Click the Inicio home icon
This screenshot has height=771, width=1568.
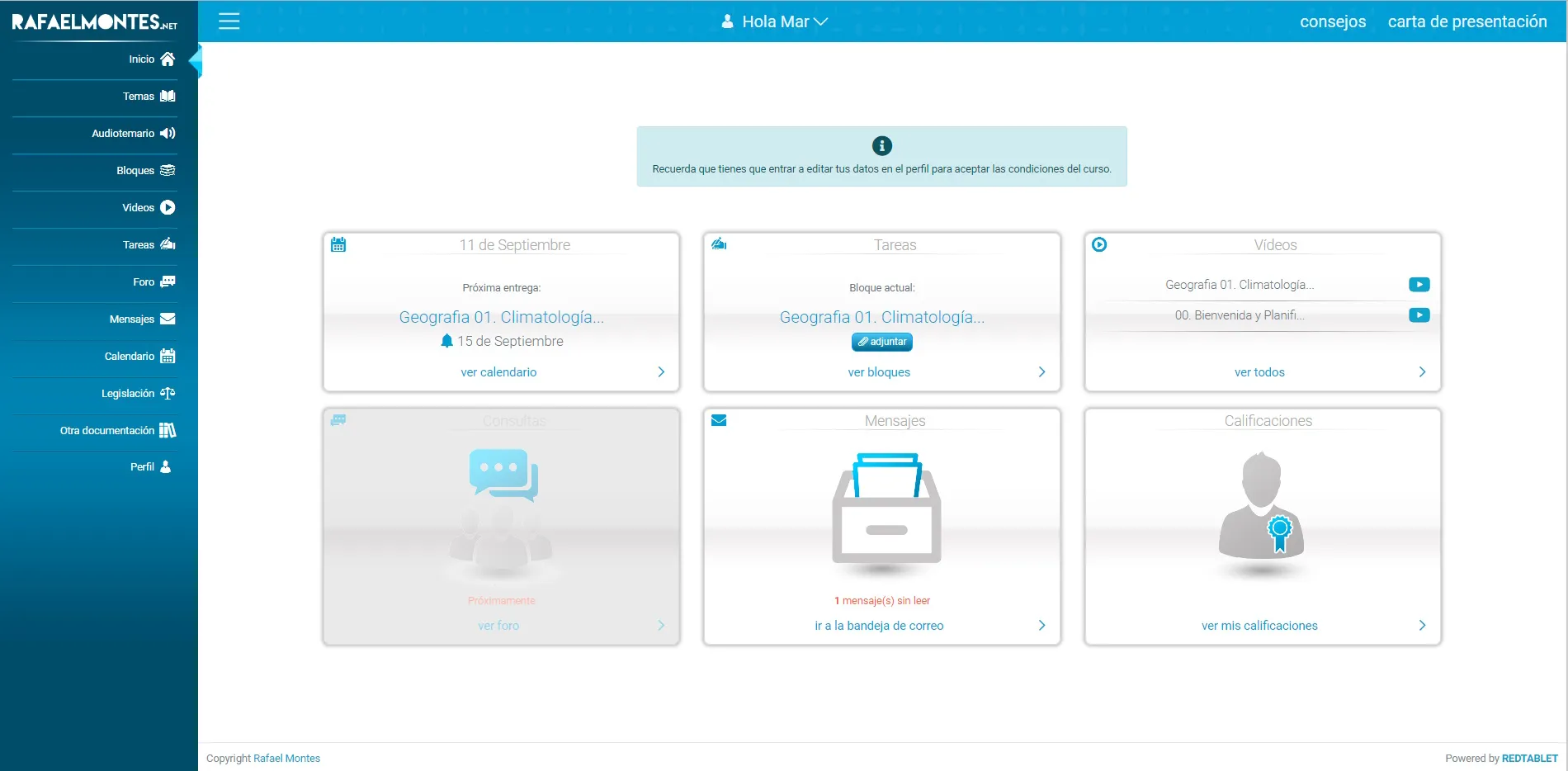(x=168, y=59)
